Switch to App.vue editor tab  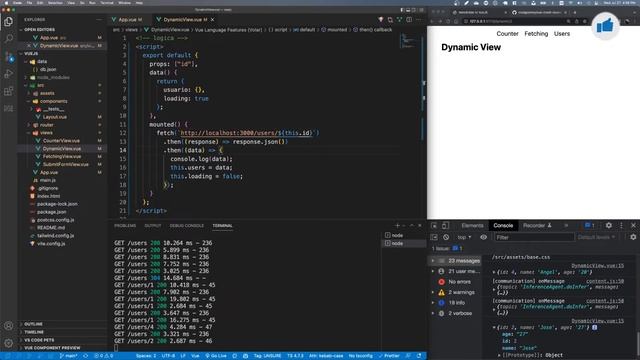127,20
